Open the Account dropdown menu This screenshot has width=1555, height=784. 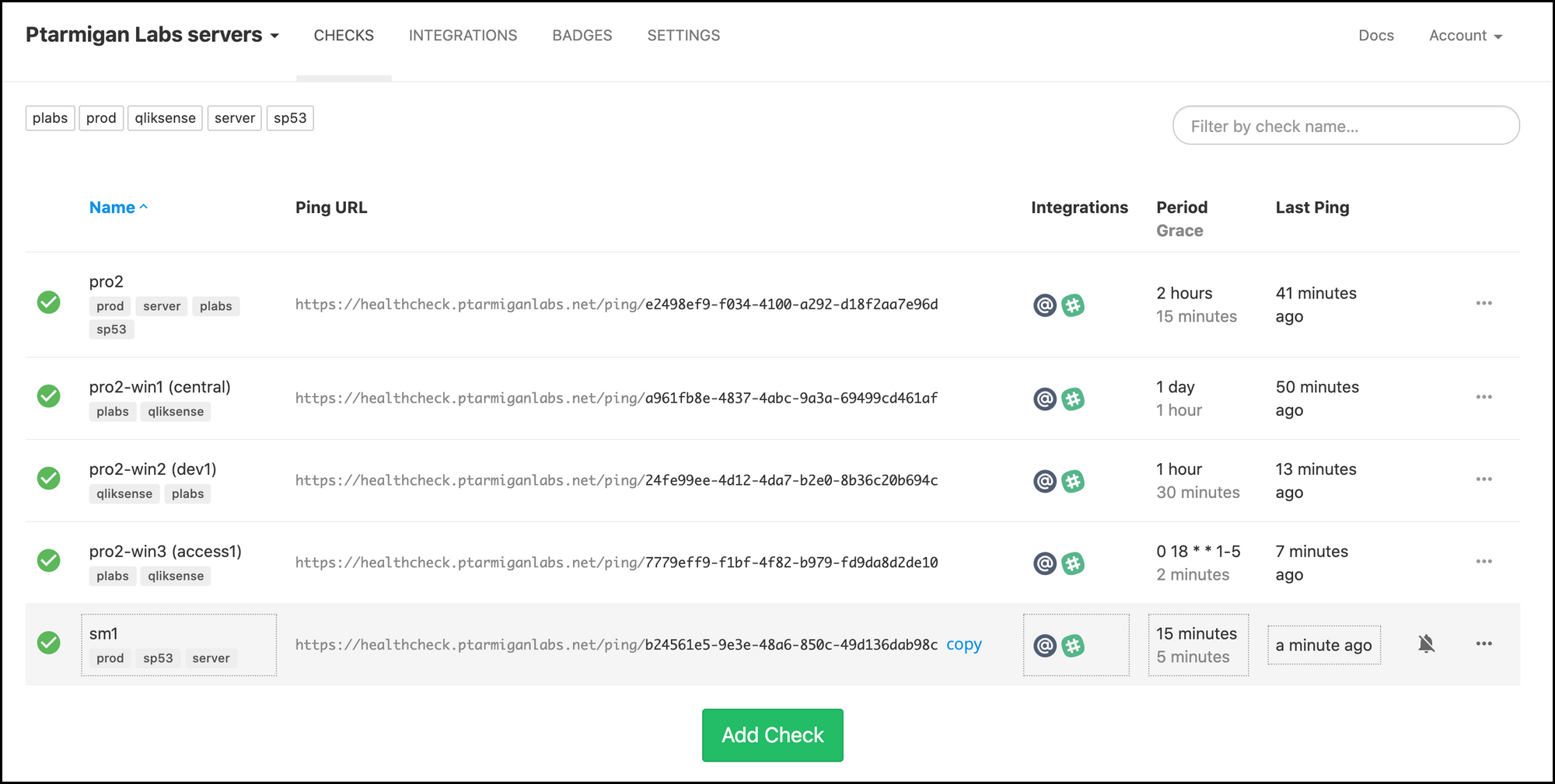pos(1466,36)
